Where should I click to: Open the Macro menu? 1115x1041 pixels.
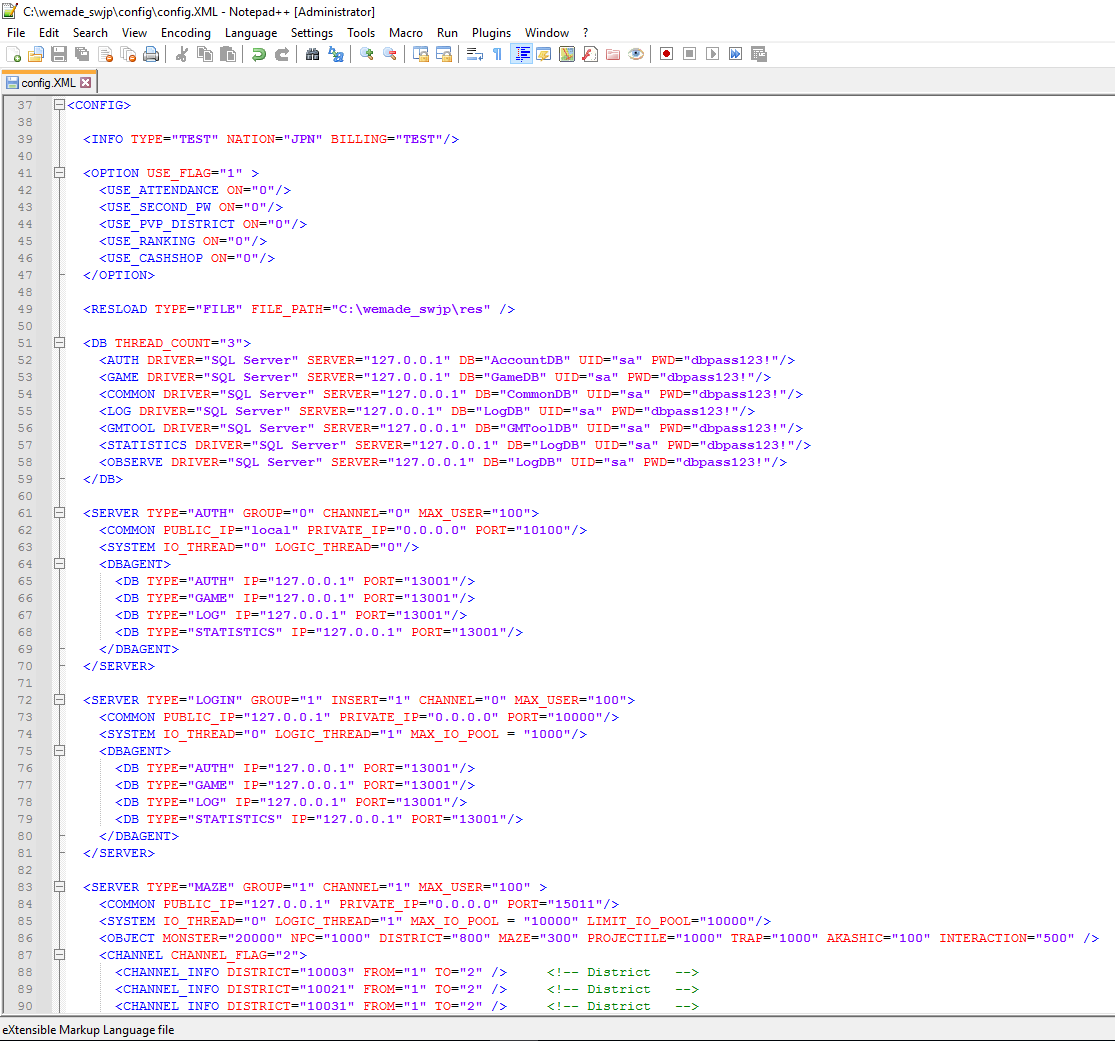coord(405,33)
